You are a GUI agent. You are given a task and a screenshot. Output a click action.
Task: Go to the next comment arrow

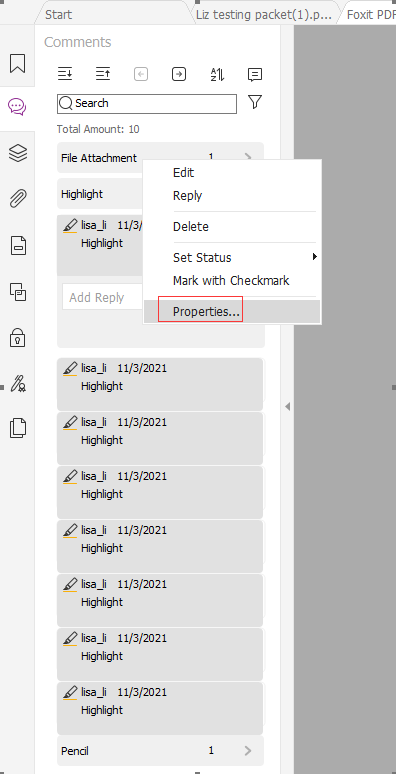(179, 75)
